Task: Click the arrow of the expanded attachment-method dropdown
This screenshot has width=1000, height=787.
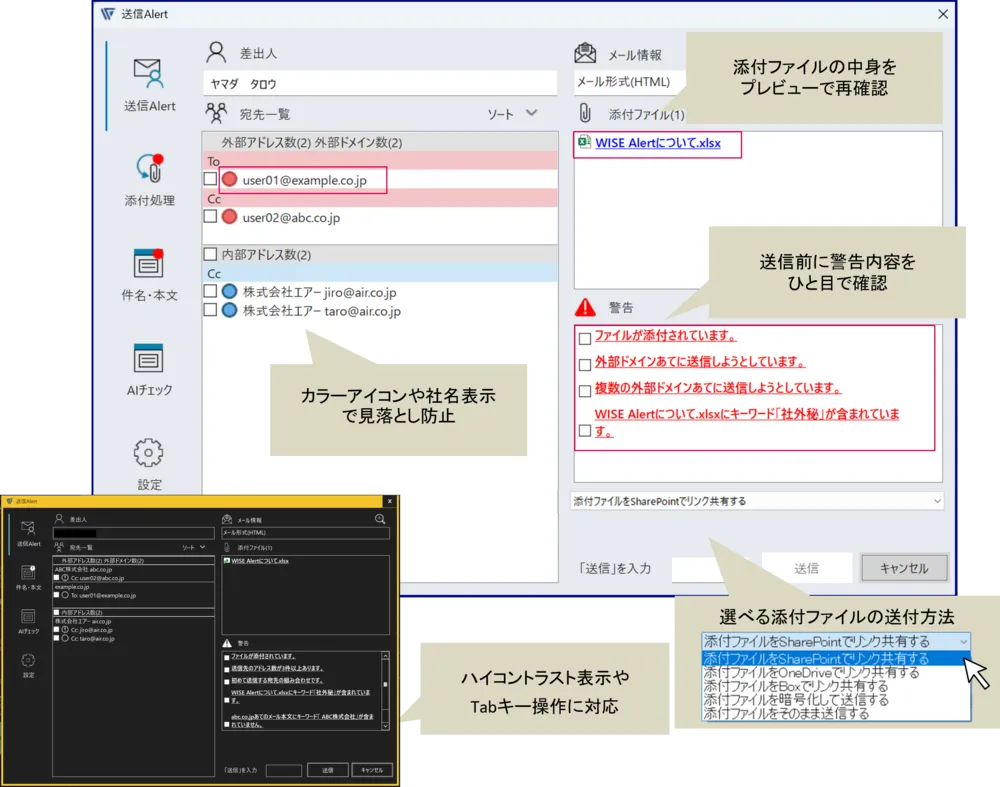Action: tap(963, 641)
